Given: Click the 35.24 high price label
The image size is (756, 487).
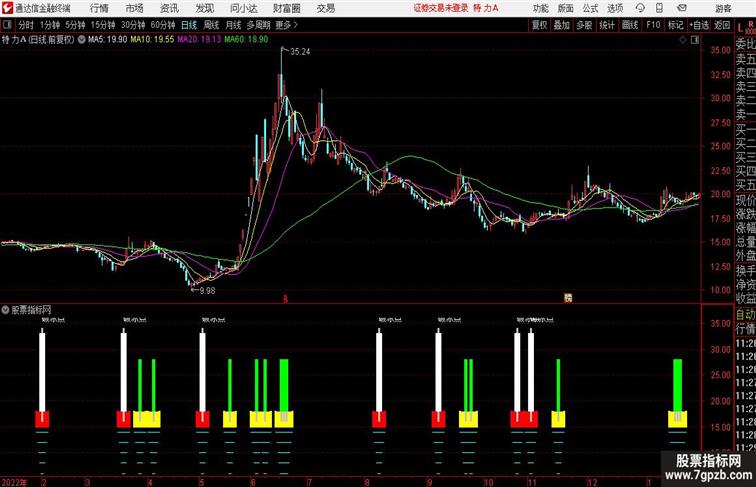Looking at the screenshot, I should click(300, 52).
